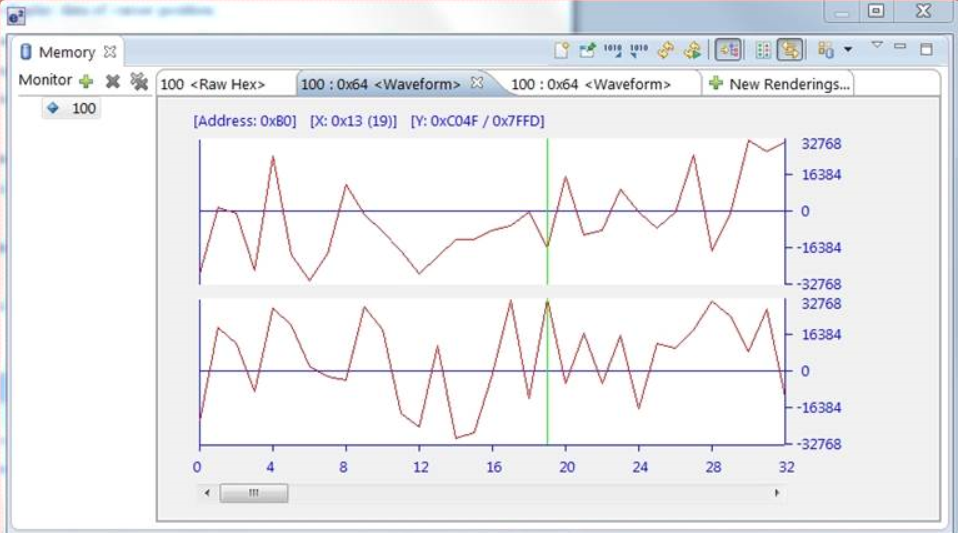Click the [Address: 0xB0] readout
This screenshot has width=958, height=533.
[245, 121]
